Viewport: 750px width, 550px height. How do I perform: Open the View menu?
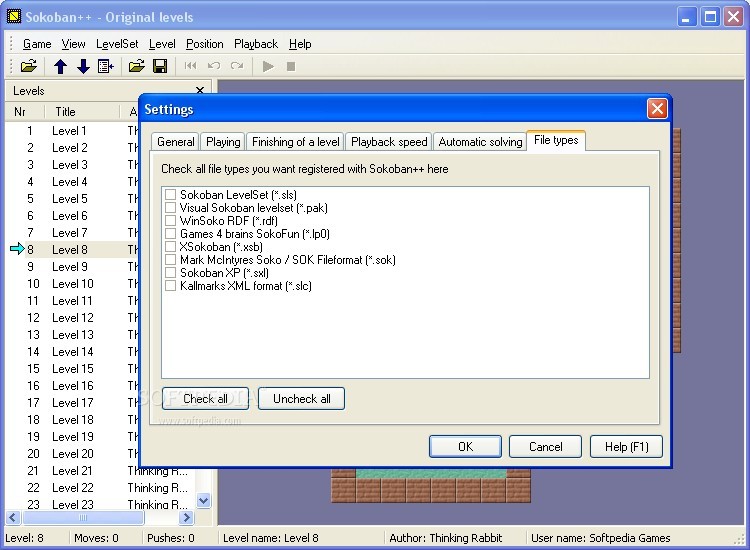(74, 44)
